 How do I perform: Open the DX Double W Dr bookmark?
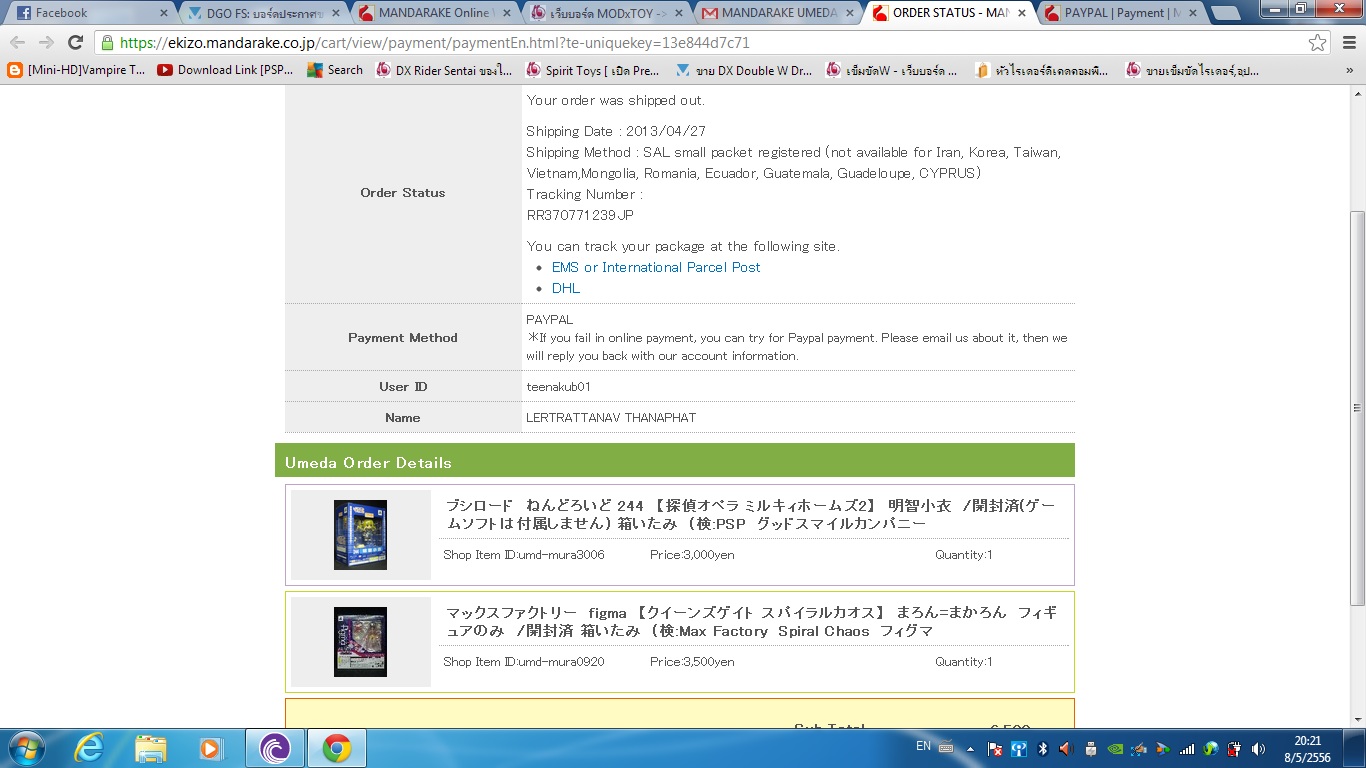pyautogui.click(x=745, y=70)
